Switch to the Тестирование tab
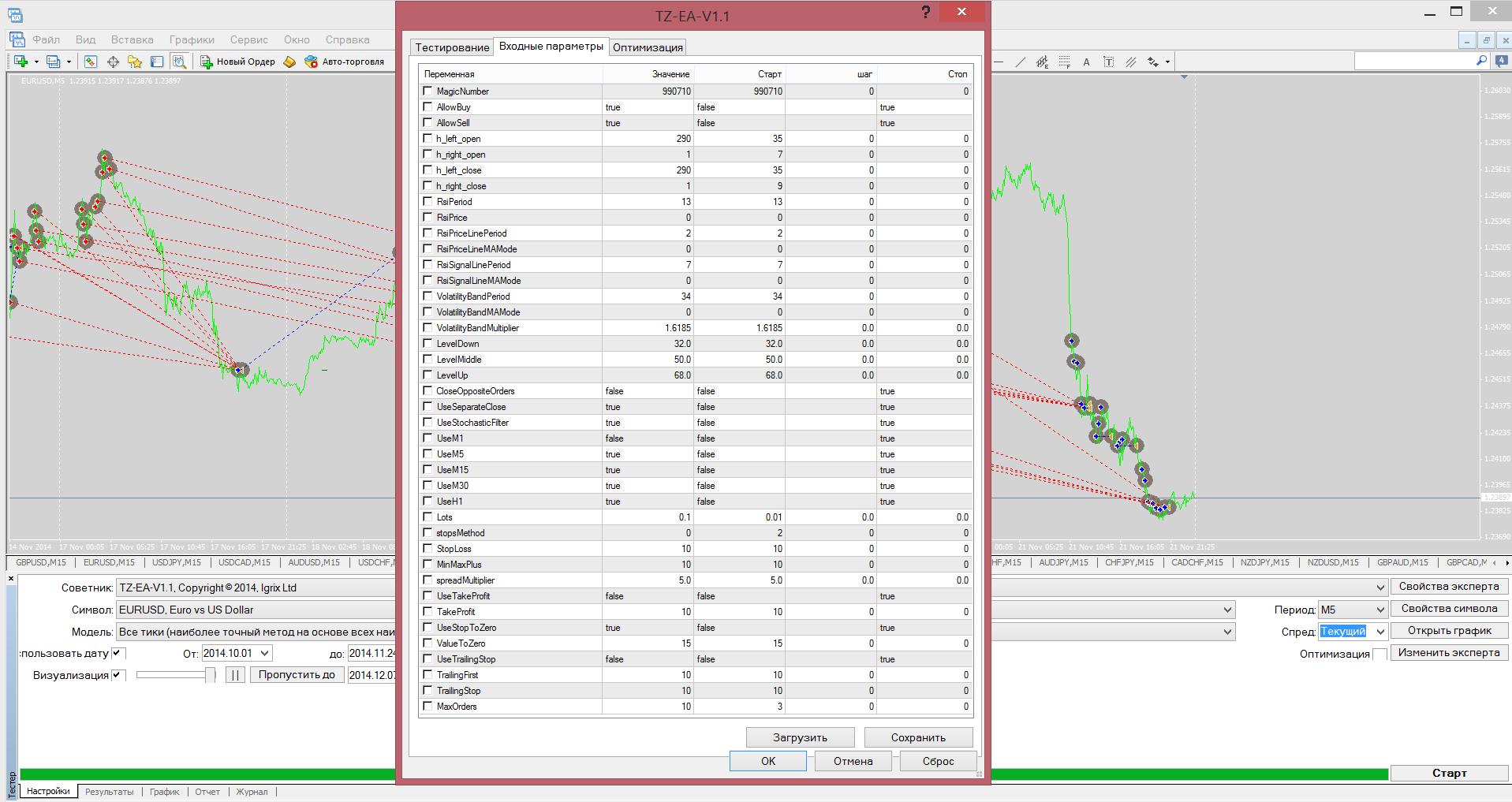 tap(452, 47)
